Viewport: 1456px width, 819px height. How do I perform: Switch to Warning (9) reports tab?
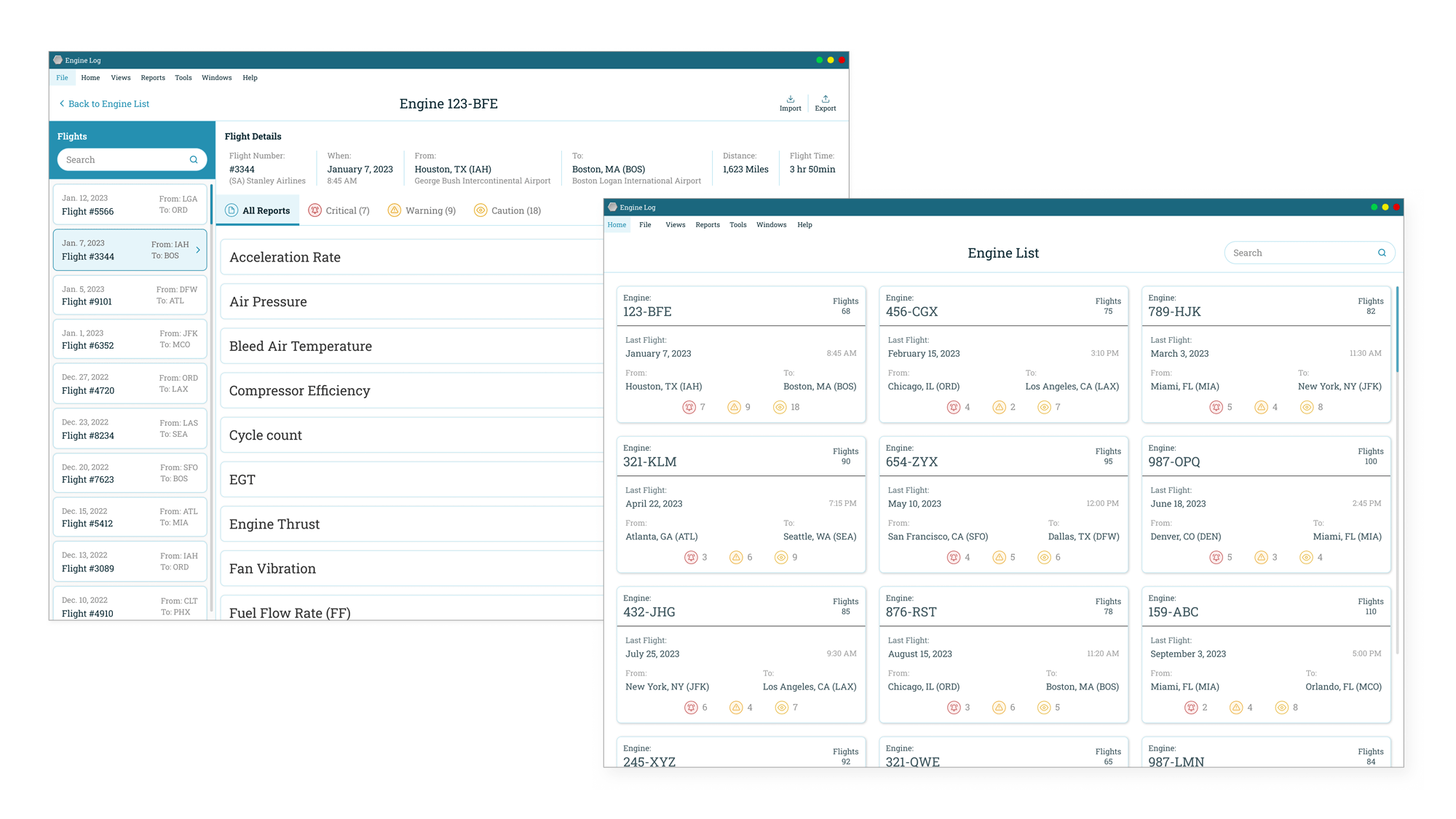coord(422,210)
